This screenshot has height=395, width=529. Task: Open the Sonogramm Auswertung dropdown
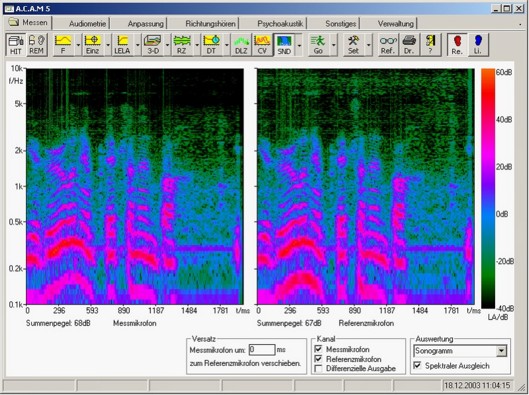click(460, 351)
